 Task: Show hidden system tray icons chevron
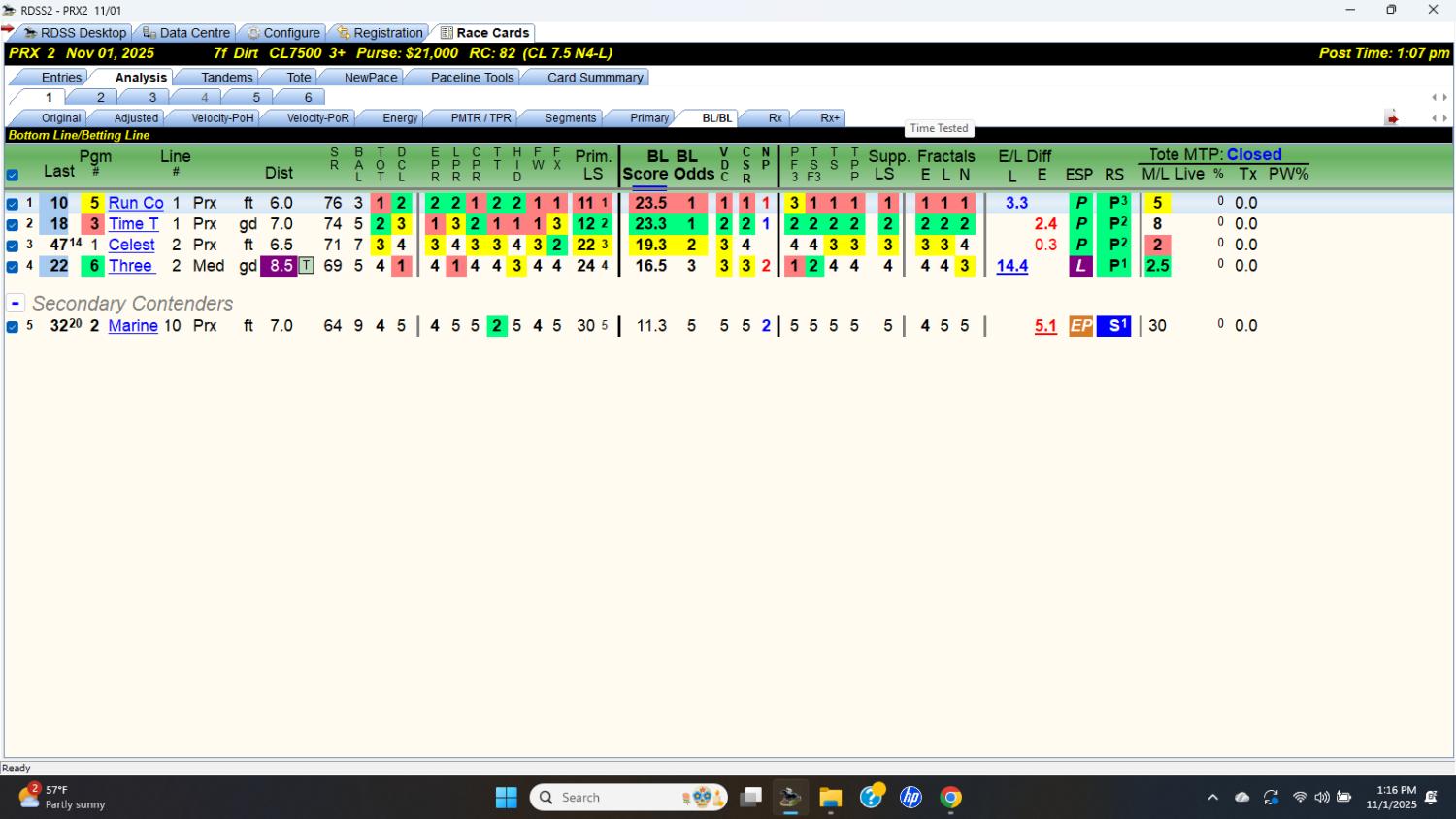click(x=1212, y=798)
